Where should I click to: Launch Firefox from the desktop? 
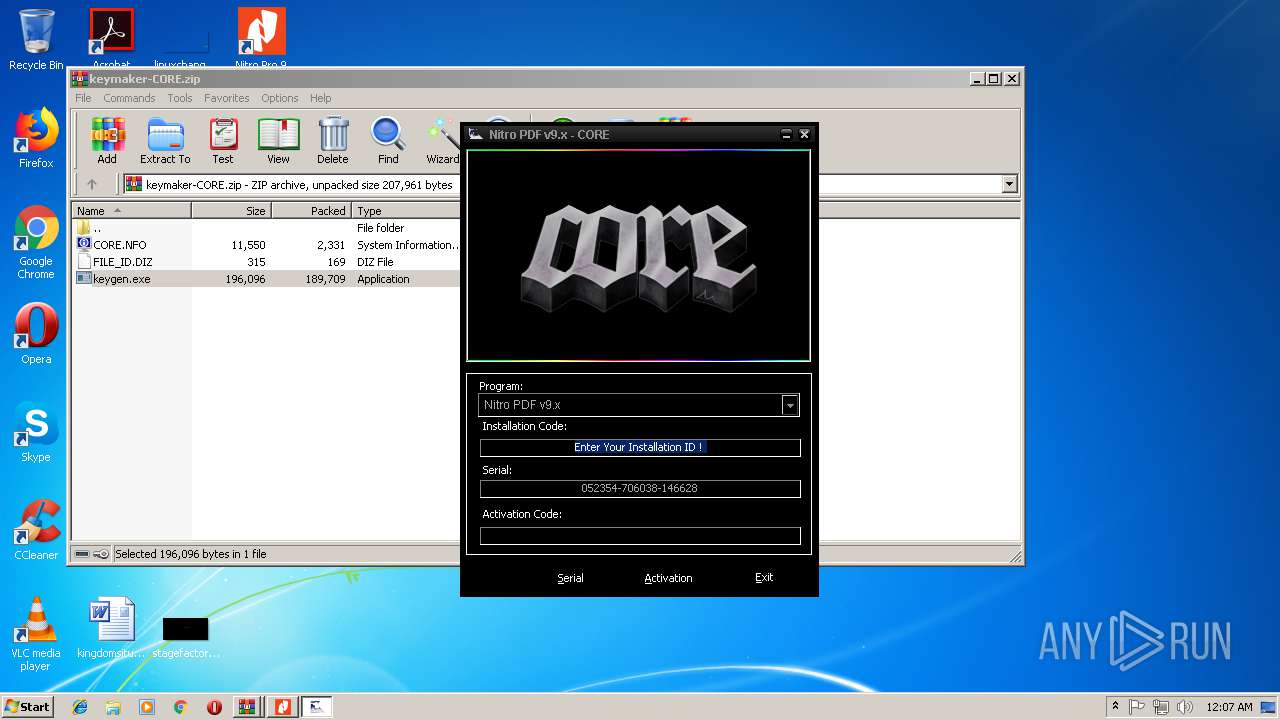(36, 138)
